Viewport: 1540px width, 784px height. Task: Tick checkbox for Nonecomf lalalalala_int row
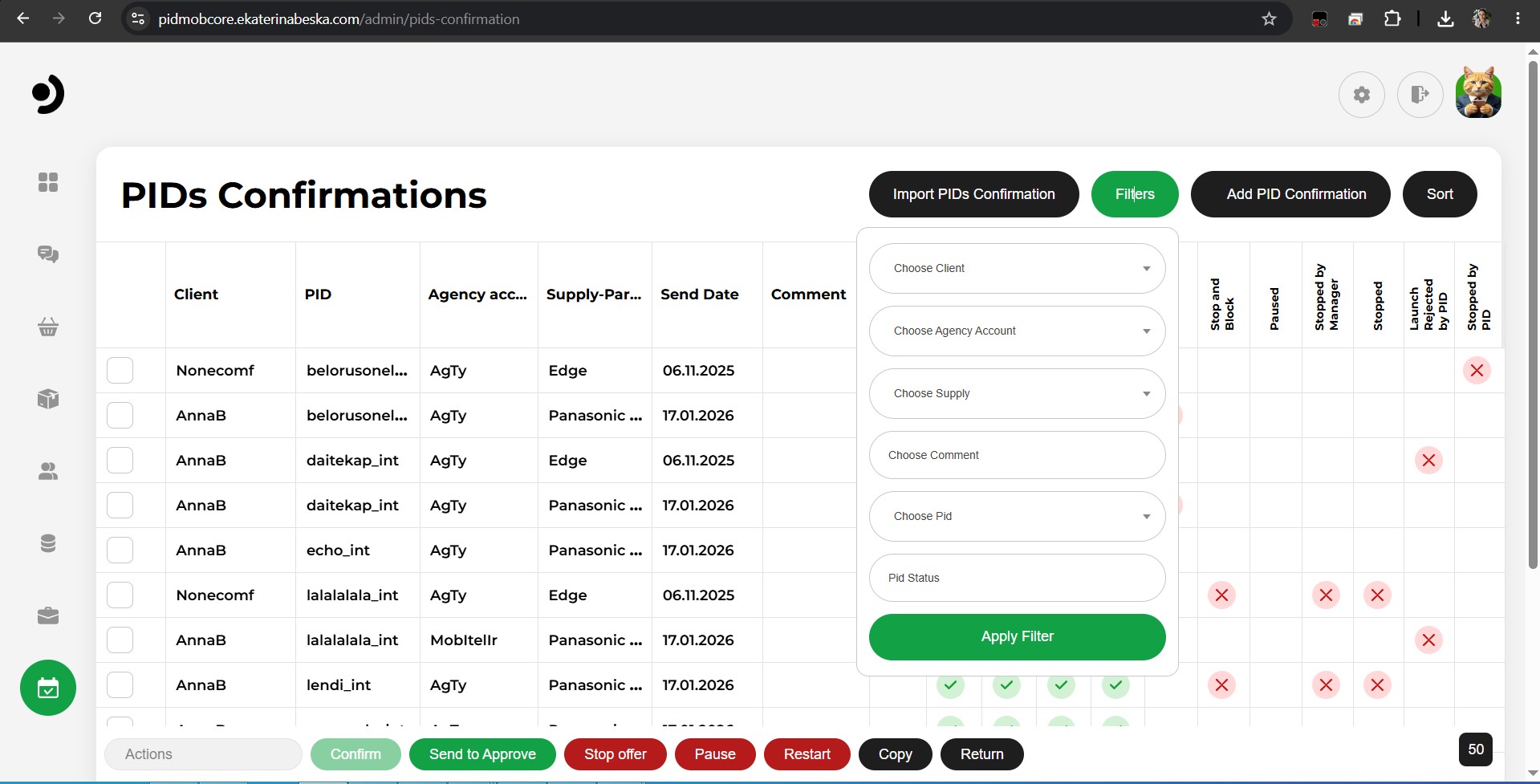[x=120, y=595]
